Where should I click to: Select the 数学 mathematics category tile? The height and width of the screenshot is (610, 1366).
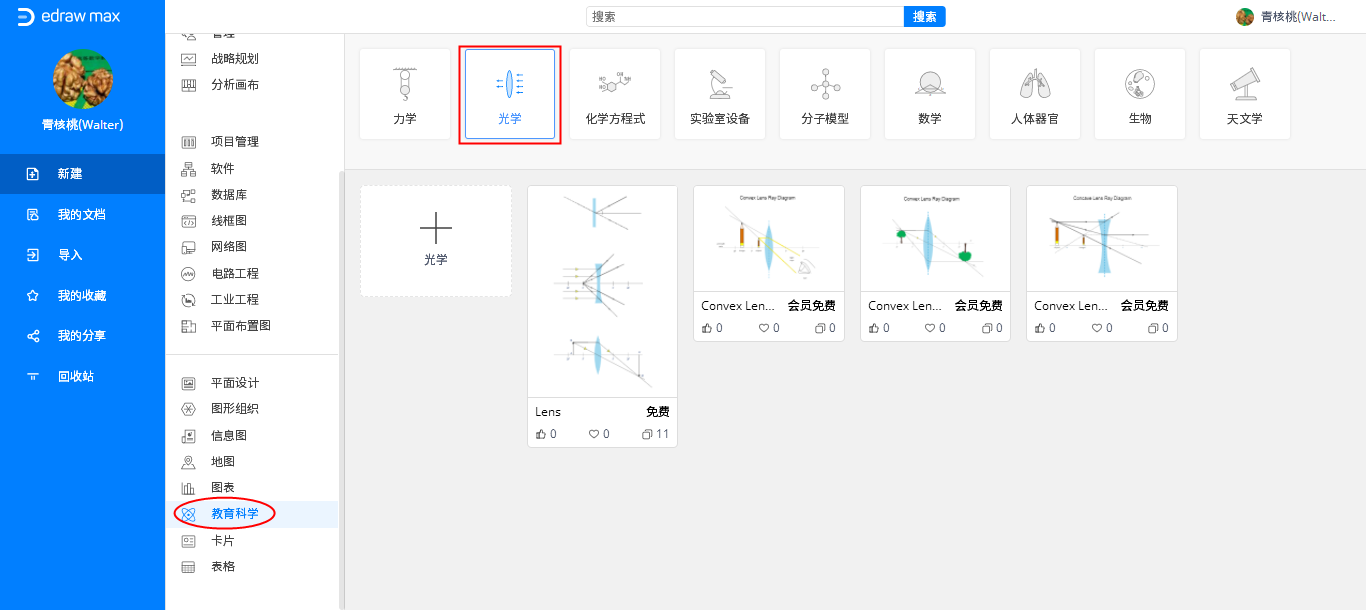(x=930, y=95)
